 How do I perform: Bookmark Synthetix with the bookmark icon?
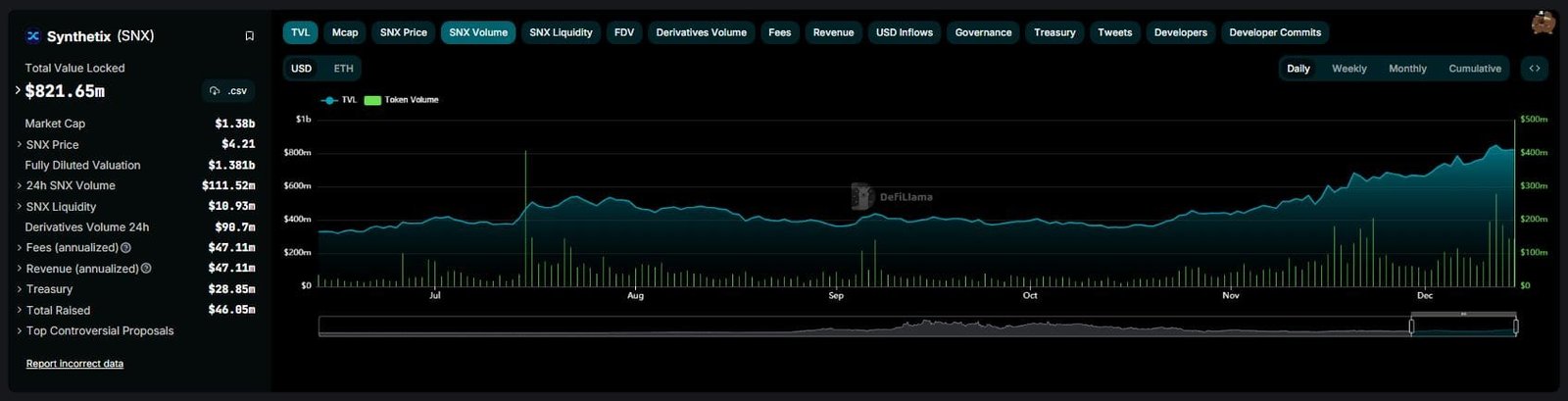(x=249, y=36)
